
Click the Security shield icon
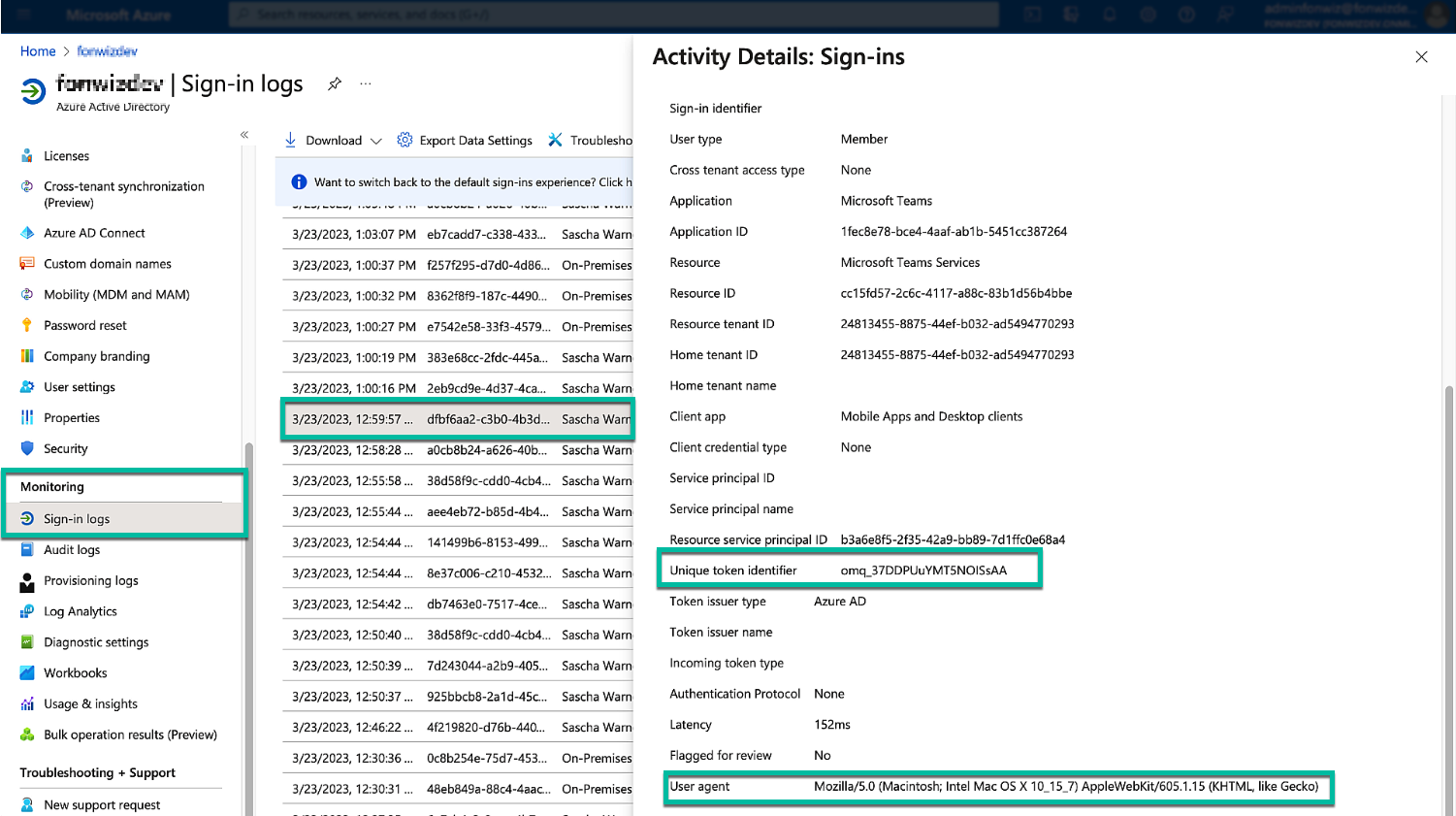pos(27,448)
